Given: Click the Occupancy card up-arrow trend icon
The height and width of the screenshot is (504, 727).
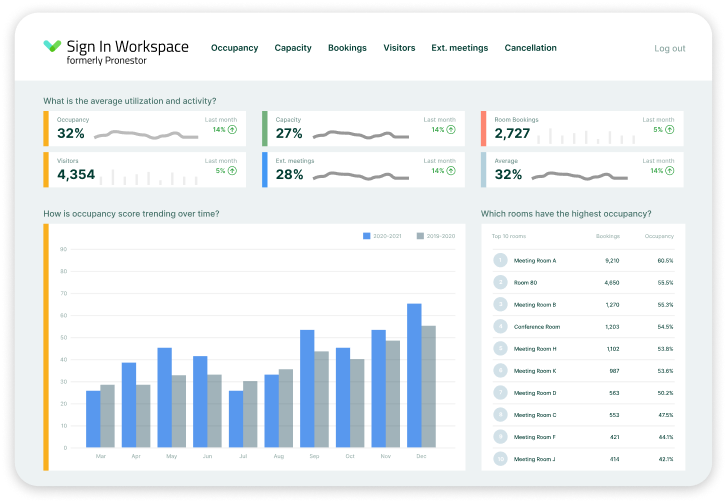Looking at the screenshot, I should point(232,130).
